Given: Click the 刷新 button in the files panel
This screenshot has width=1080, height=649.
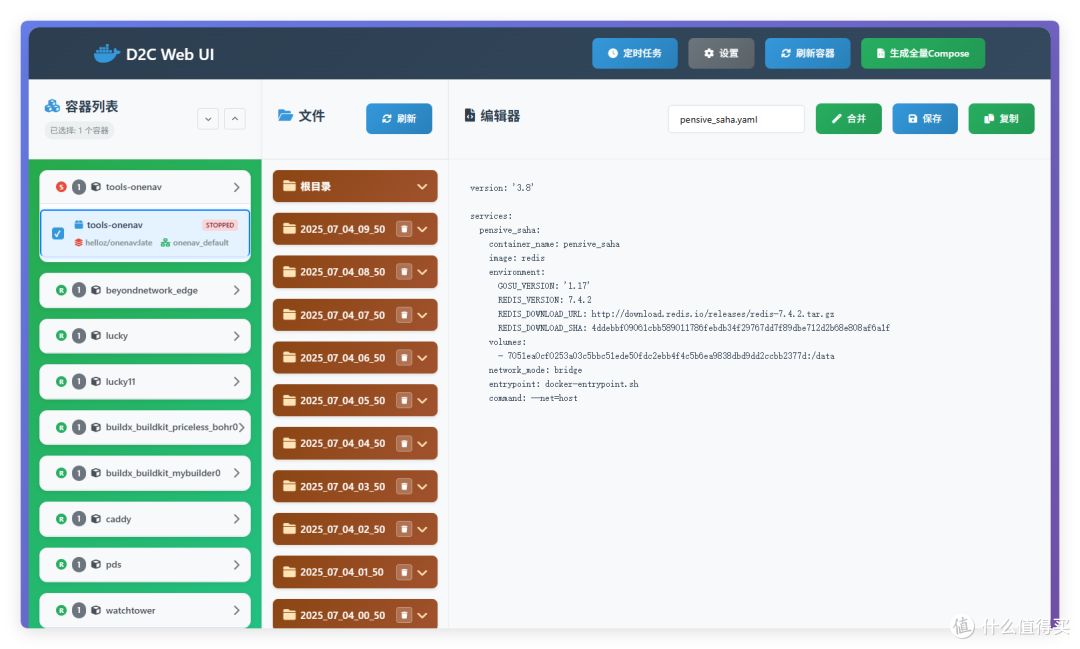Looking at the screenshot, I should (x=399, y=119).
